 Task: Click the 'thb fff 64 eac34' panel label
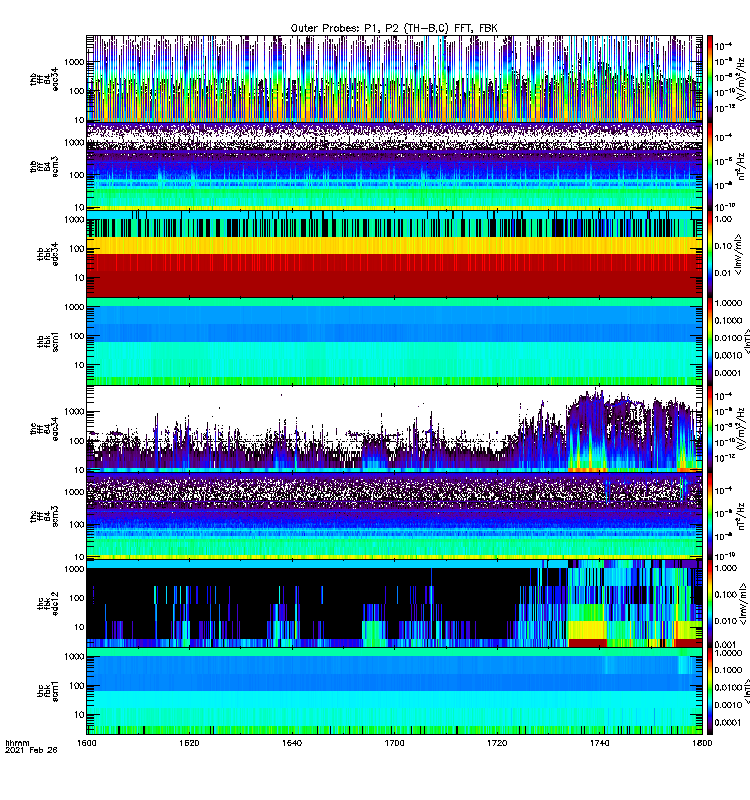point(44,79)
